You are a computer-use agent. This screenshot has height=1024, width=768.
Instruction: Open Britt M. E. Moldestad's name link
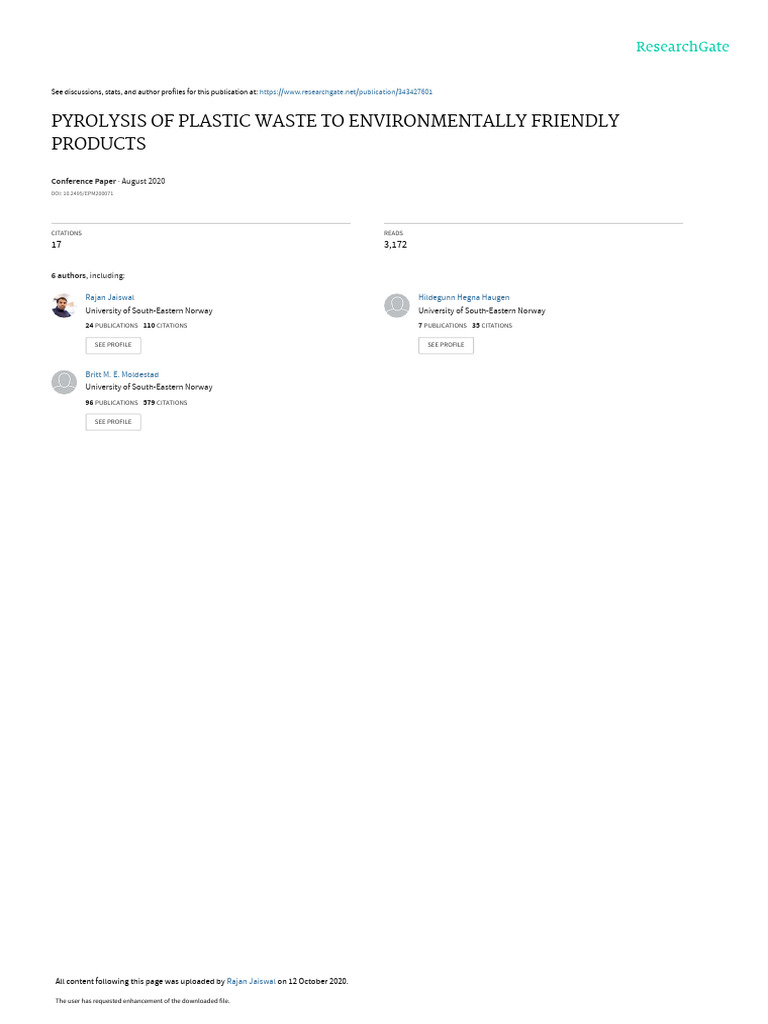coord(122,374)
